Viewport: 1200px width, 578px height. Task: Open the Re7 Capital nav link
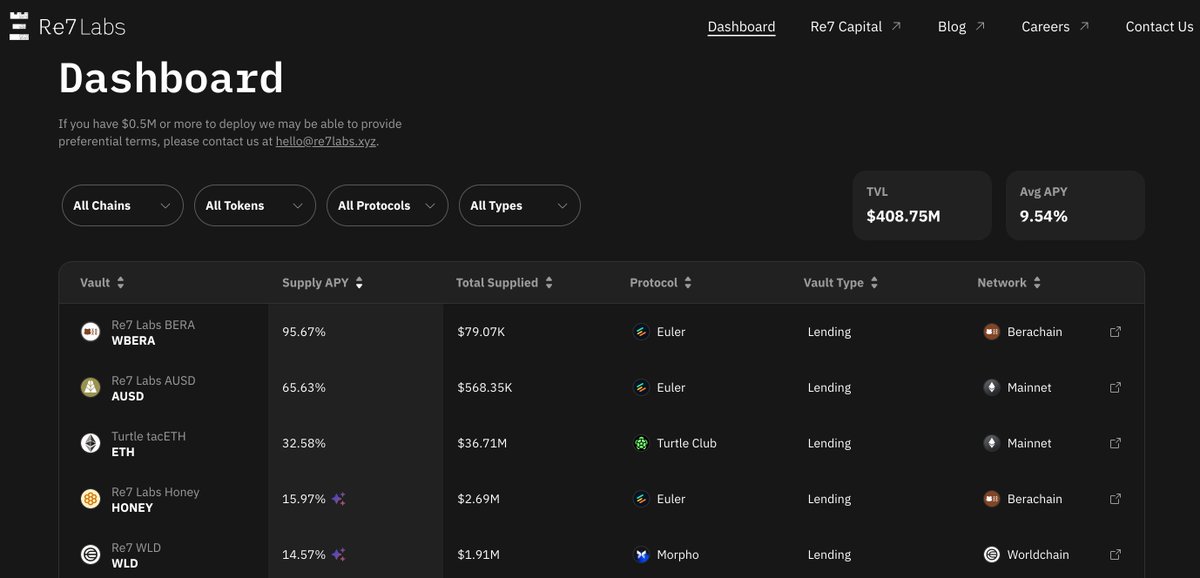pyautogui.click(x=856, y=27)
